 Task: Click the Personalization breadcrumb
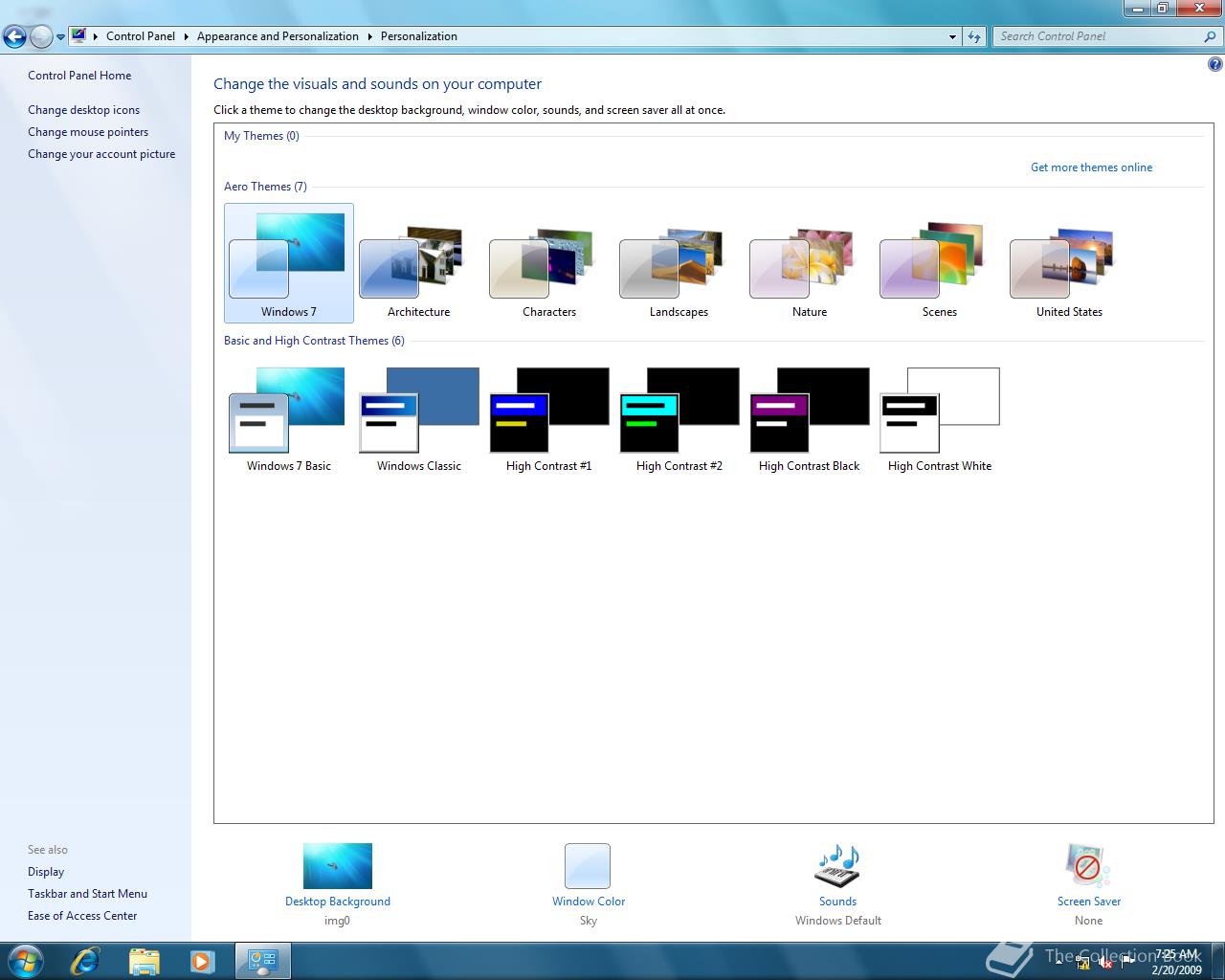point(419,36)
